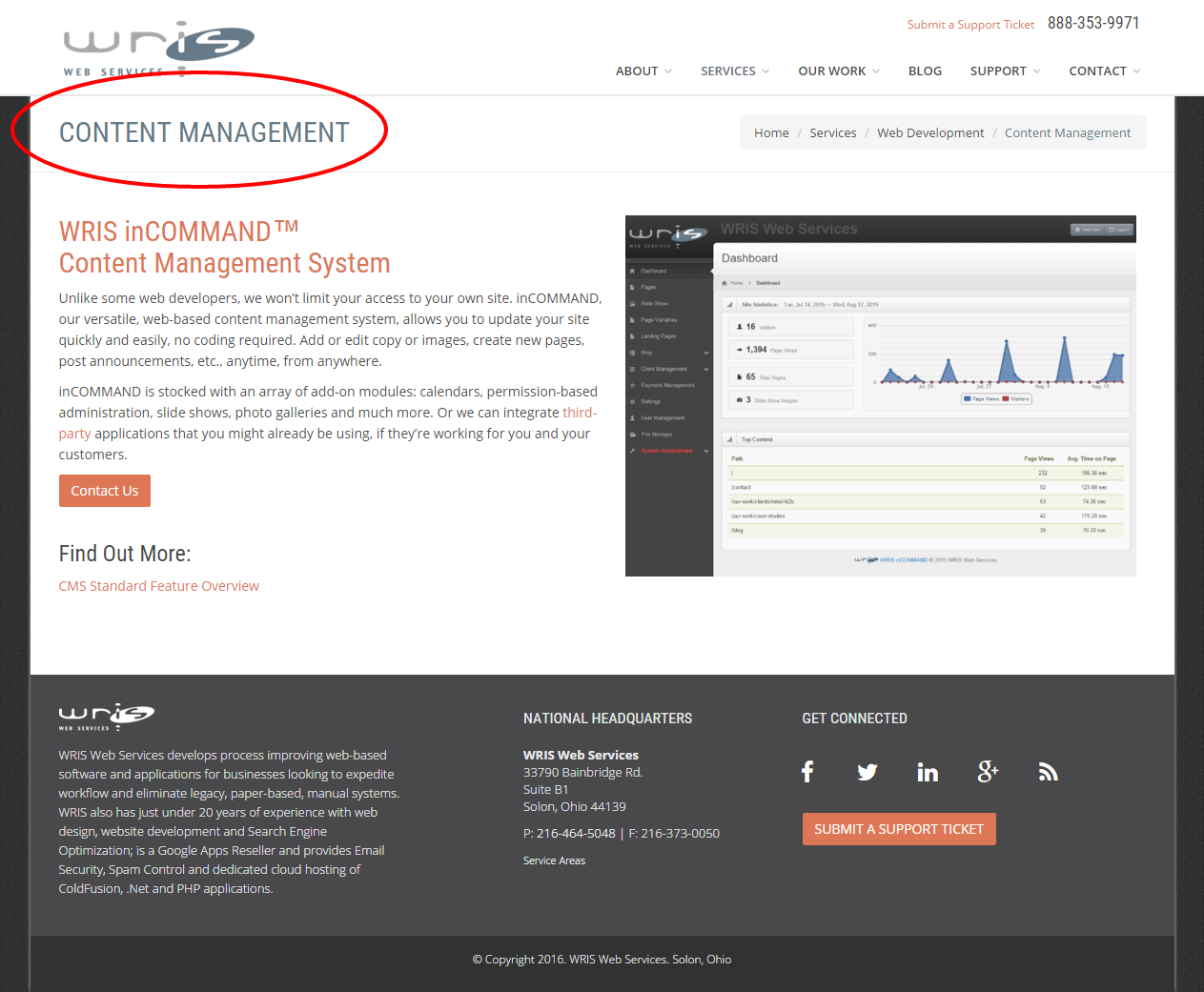Open the Google Plus icon
Image resolution: width=1204 pixels, height=992 pixels.
[x=988, y=772]
